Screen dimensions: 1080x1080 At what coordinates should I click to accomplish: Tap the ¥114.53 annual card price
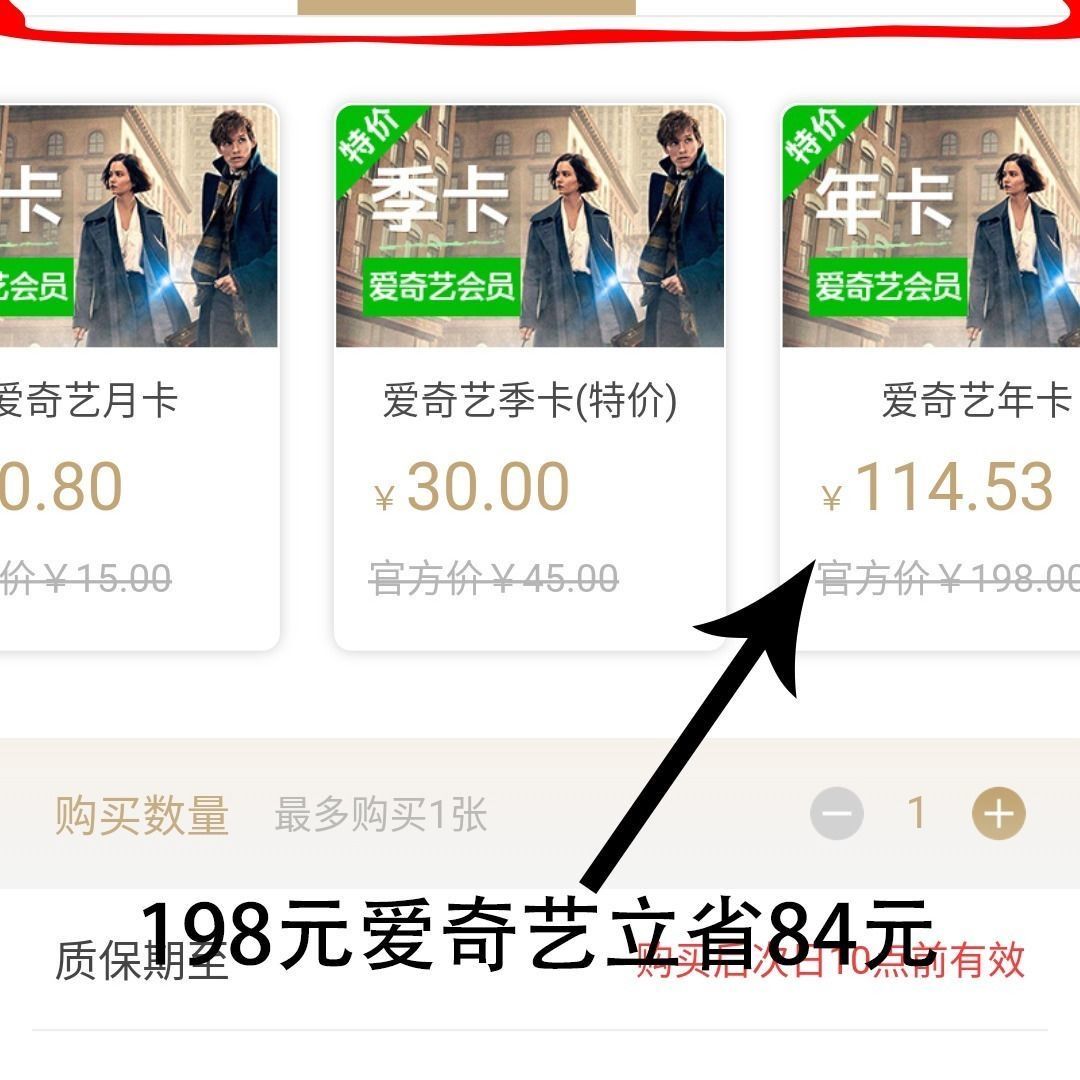point(937,487)
